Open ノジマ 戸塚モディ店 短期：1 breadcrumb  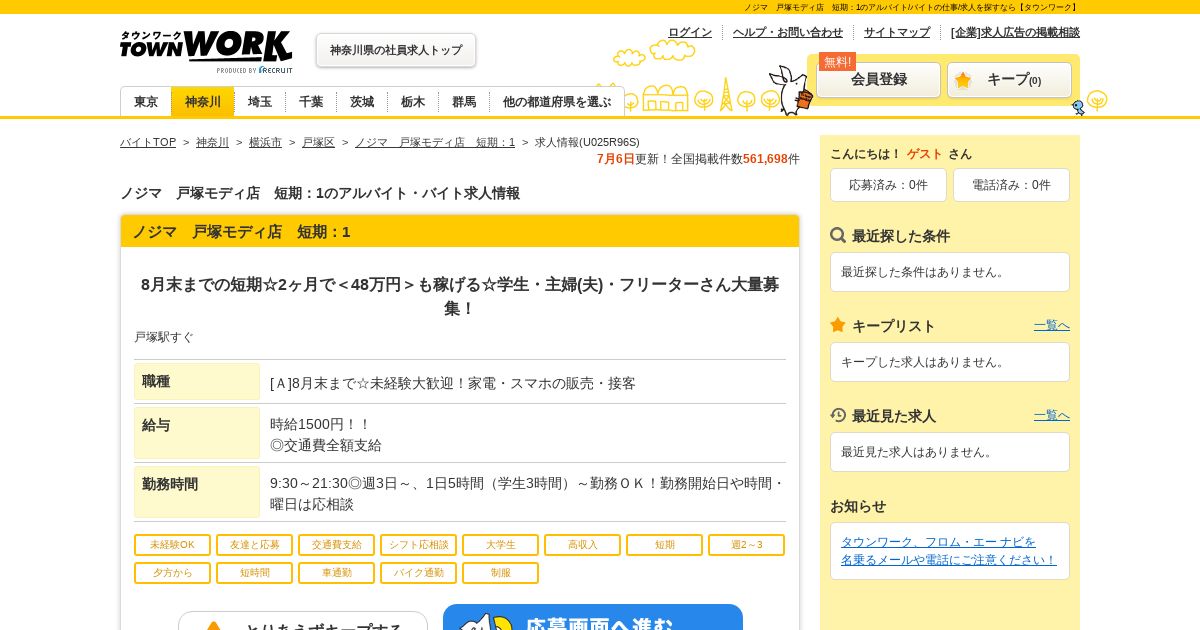pyautogui.click(x=435, y=142)
